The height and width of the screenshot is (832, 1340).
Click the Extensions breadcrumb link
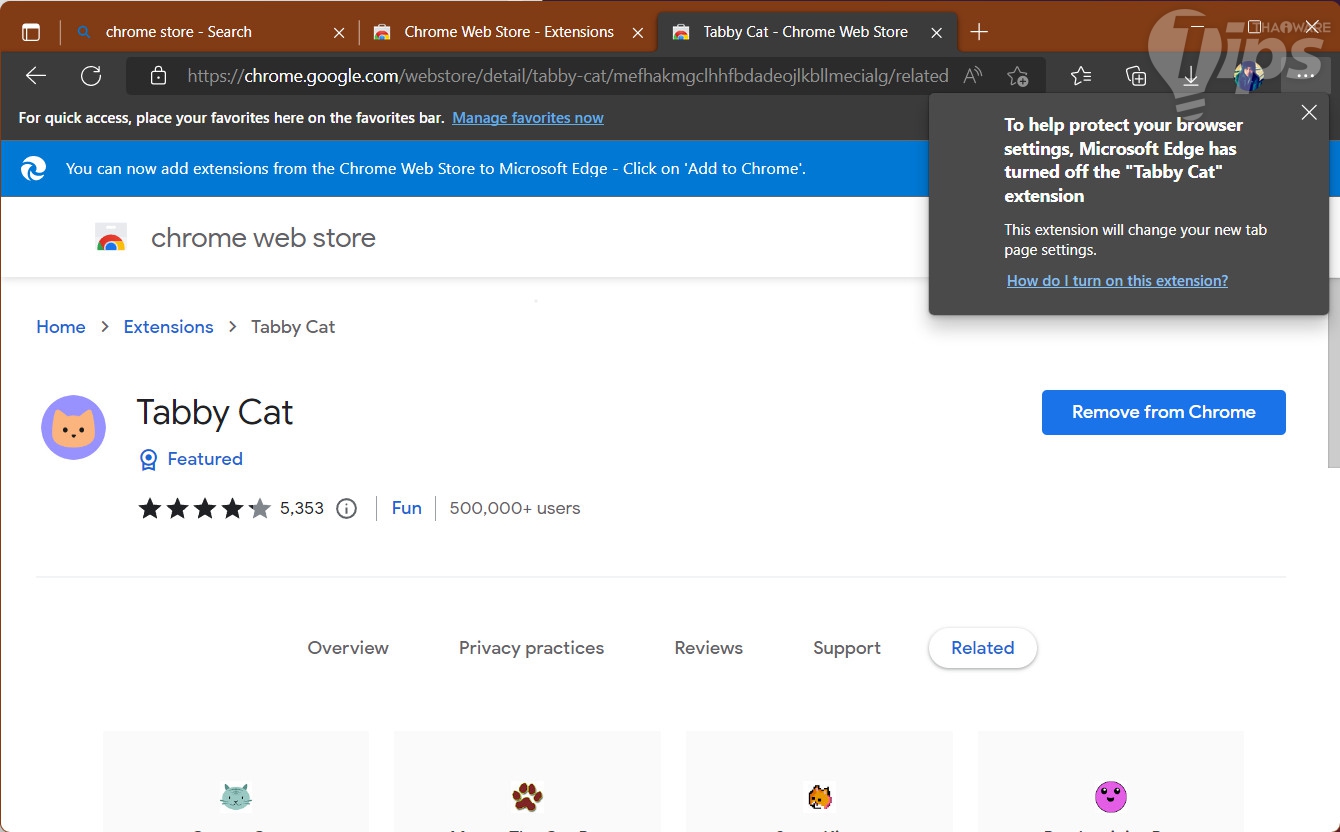tap(168, 327)
